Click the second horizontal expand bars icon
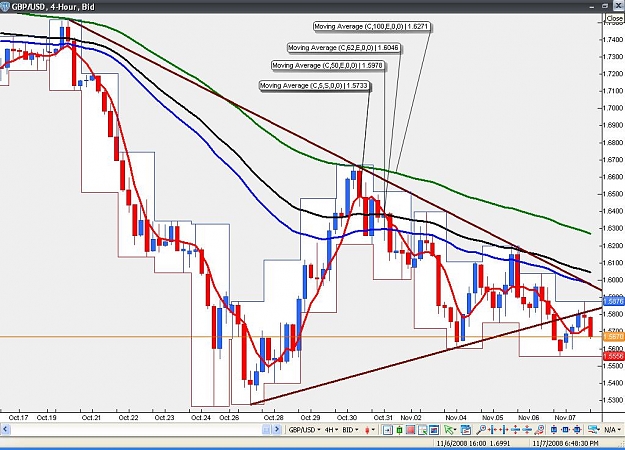Viewport: 625px width, 450px height. (x=504, y=430)
